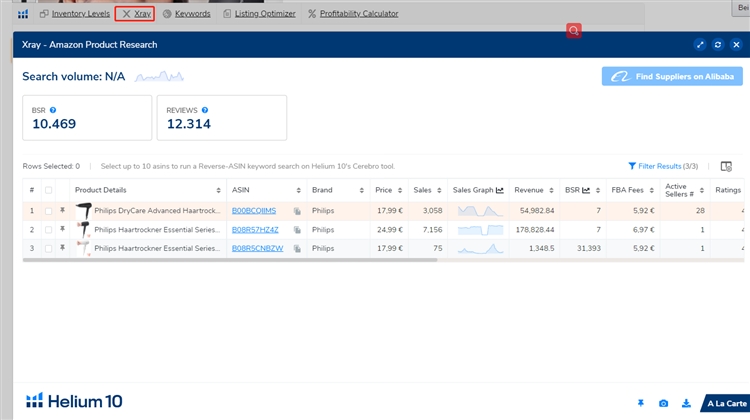The image size is (750, 420).
Task: Click the refresh icon in Xray header
Action: [x=718, y=45]
